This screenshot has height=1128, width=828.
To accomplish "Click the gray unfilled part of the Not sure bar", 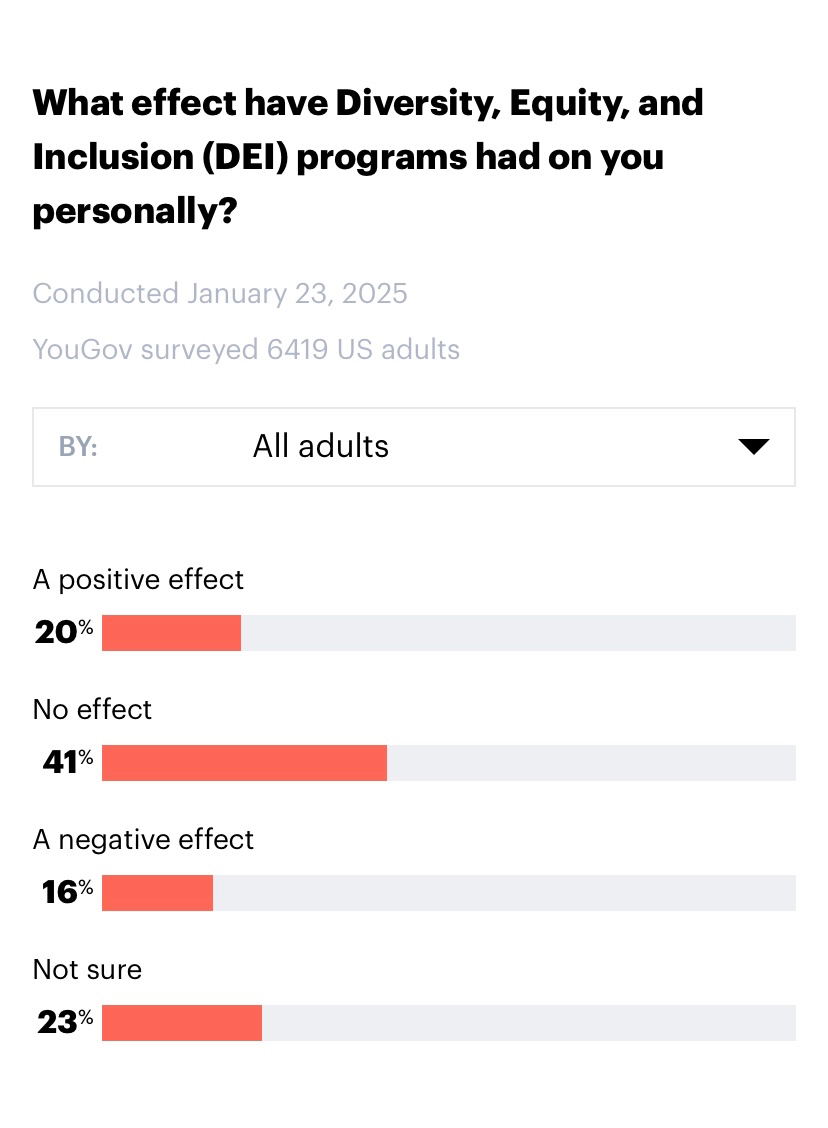I will (528, 1023).
